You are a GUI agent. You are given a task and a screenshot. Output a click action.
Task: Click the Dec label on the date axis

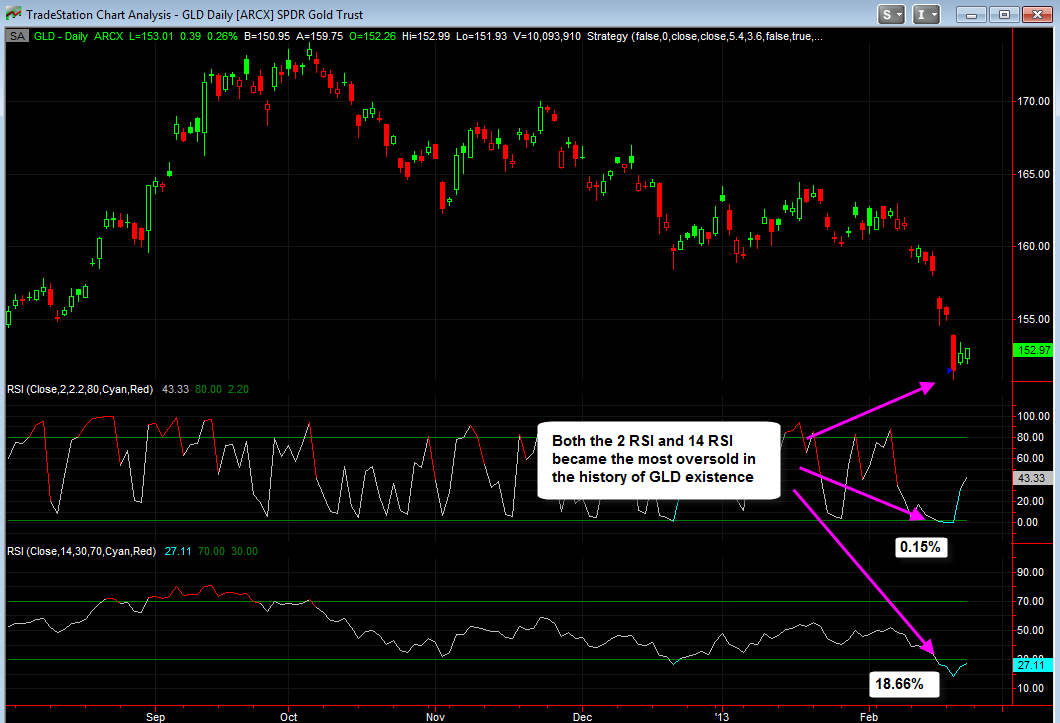(582, 717)
